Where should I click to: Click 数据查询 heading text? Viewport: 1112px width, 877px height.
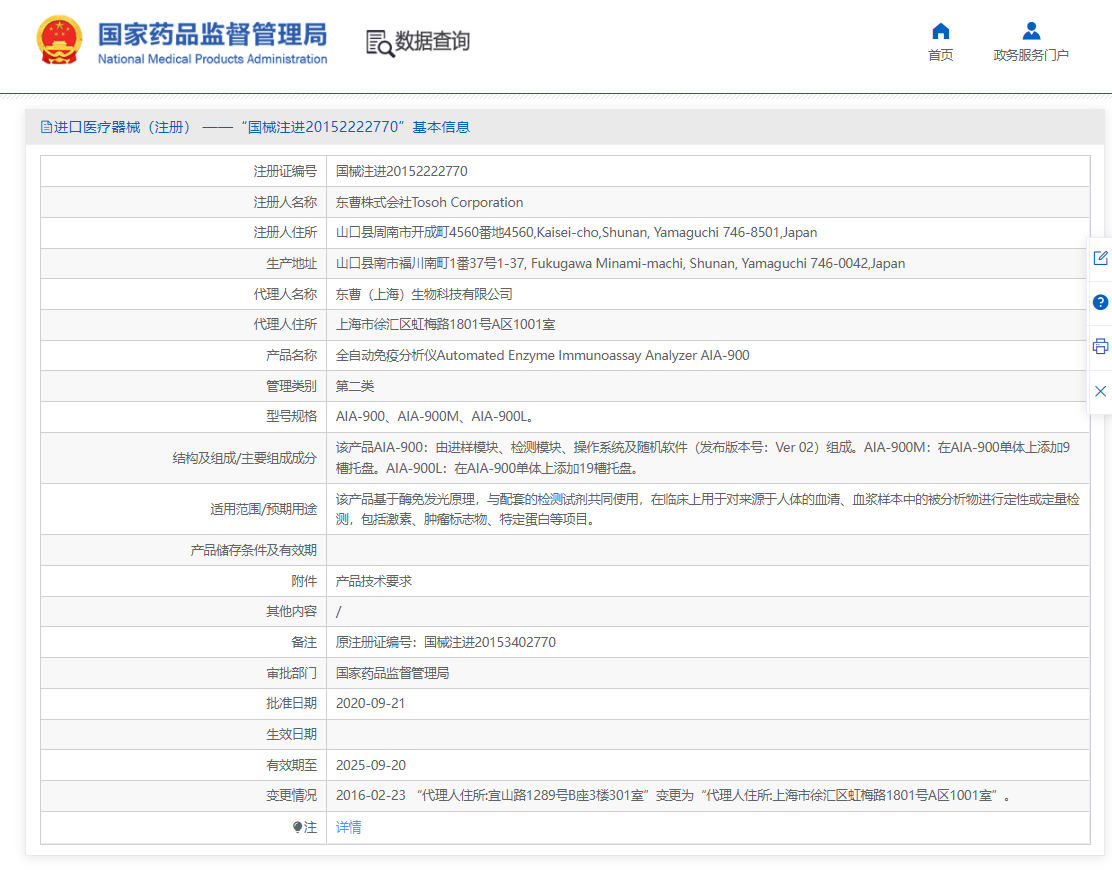(x=433, y=41)
